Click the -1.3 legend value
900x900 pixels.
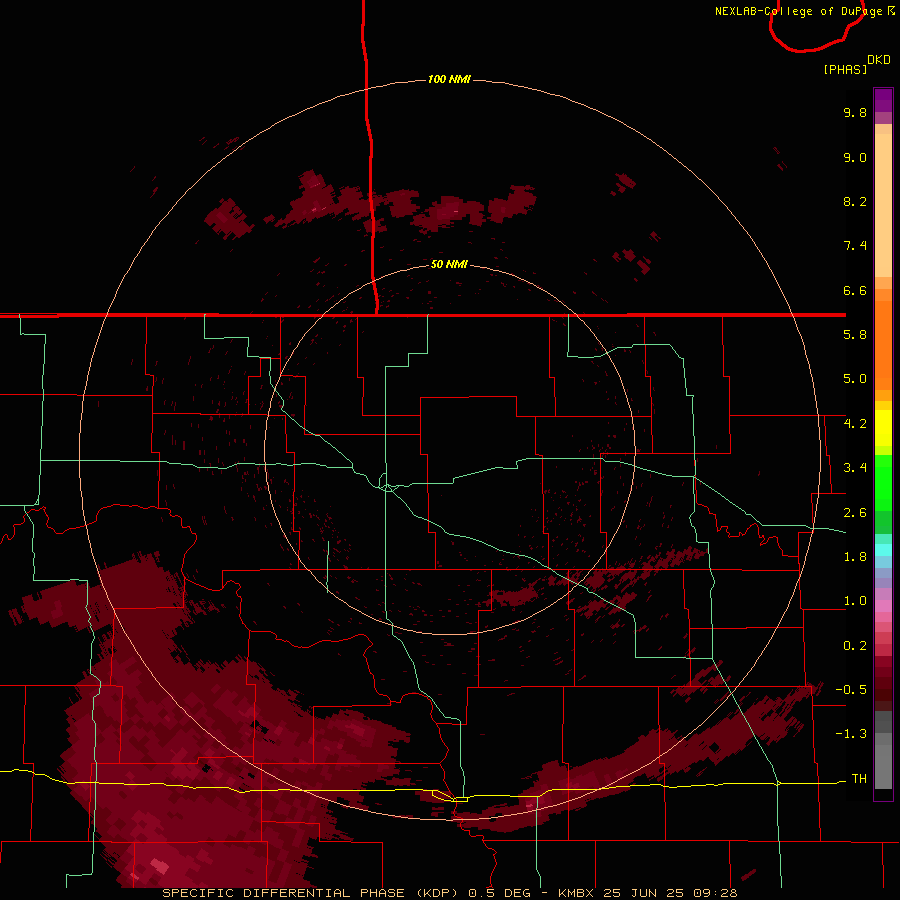pyautogui.click(x=851, y=734)
